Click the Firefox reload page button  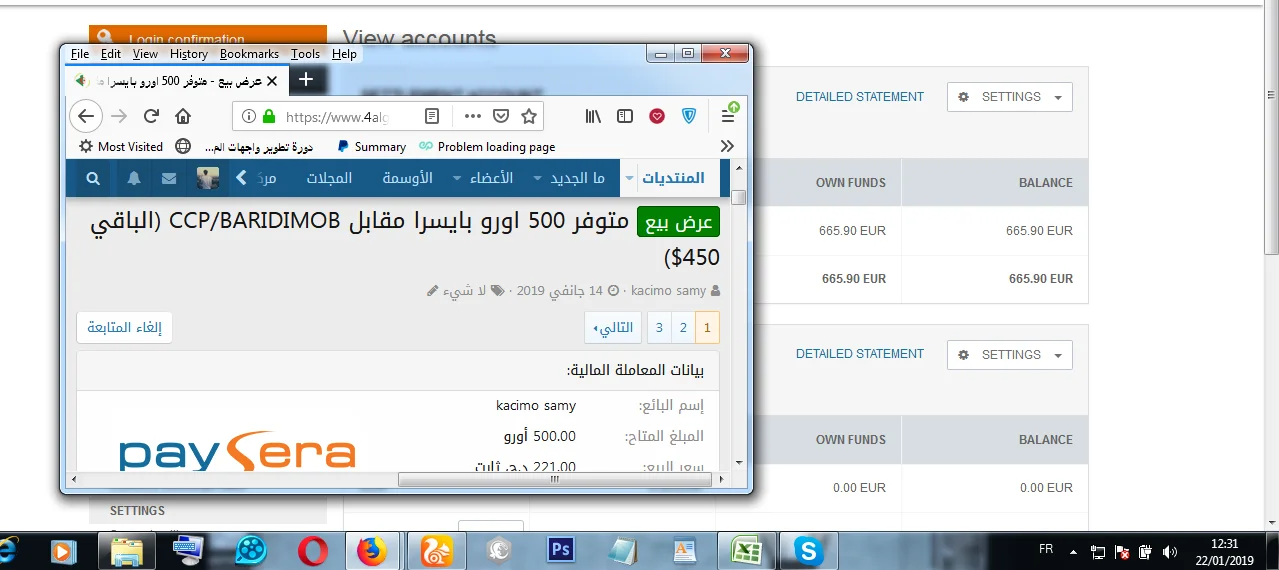click(x=152, y=117)
